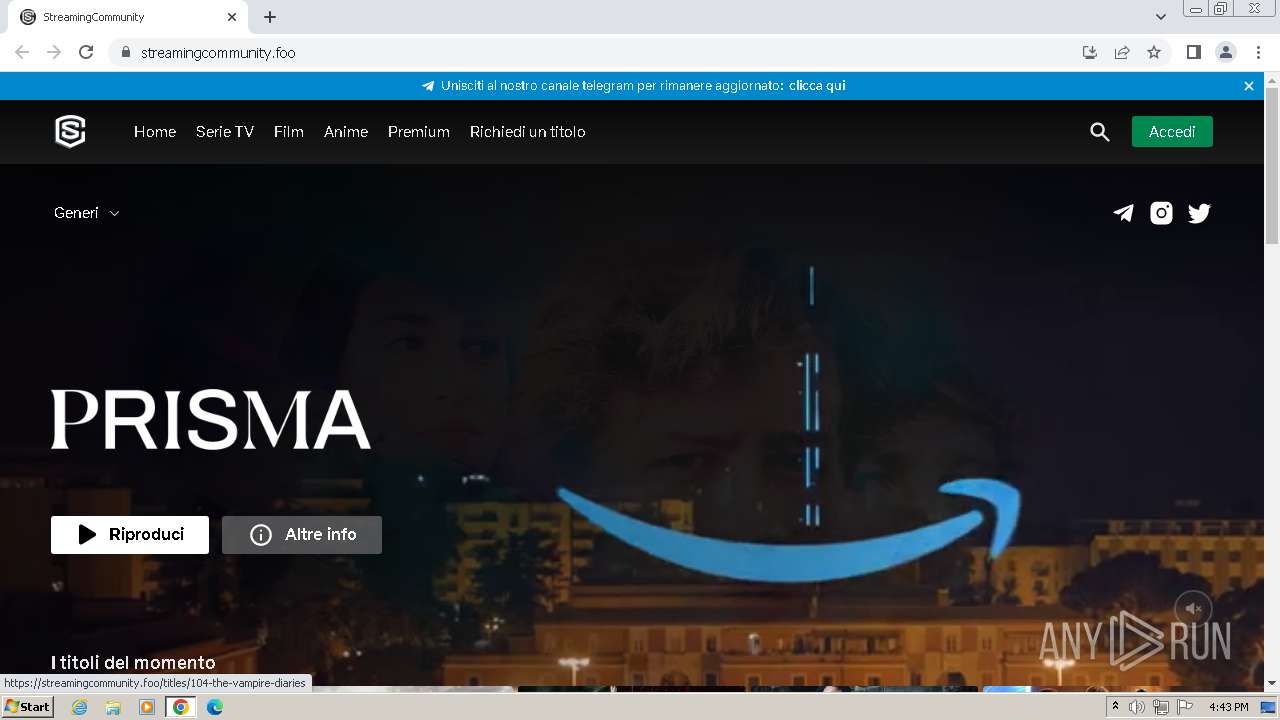Open File Explorer from taskbar
Viewport: 1280px width, 720px height.
[x=113, y=707]
